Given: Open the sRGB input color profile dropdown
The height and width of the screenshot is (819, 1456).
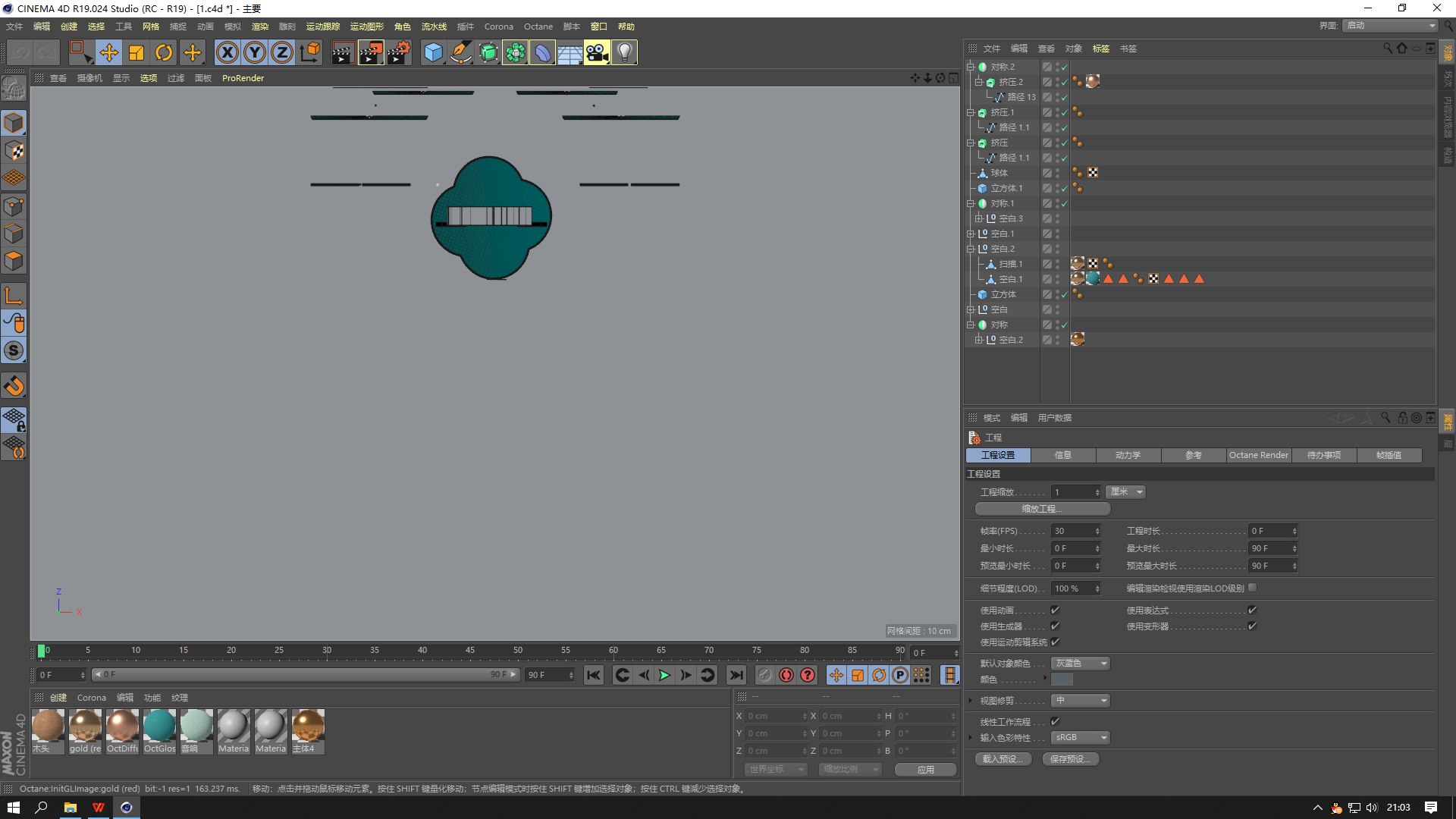Looking at the screenshot, I should point(1081,737).
